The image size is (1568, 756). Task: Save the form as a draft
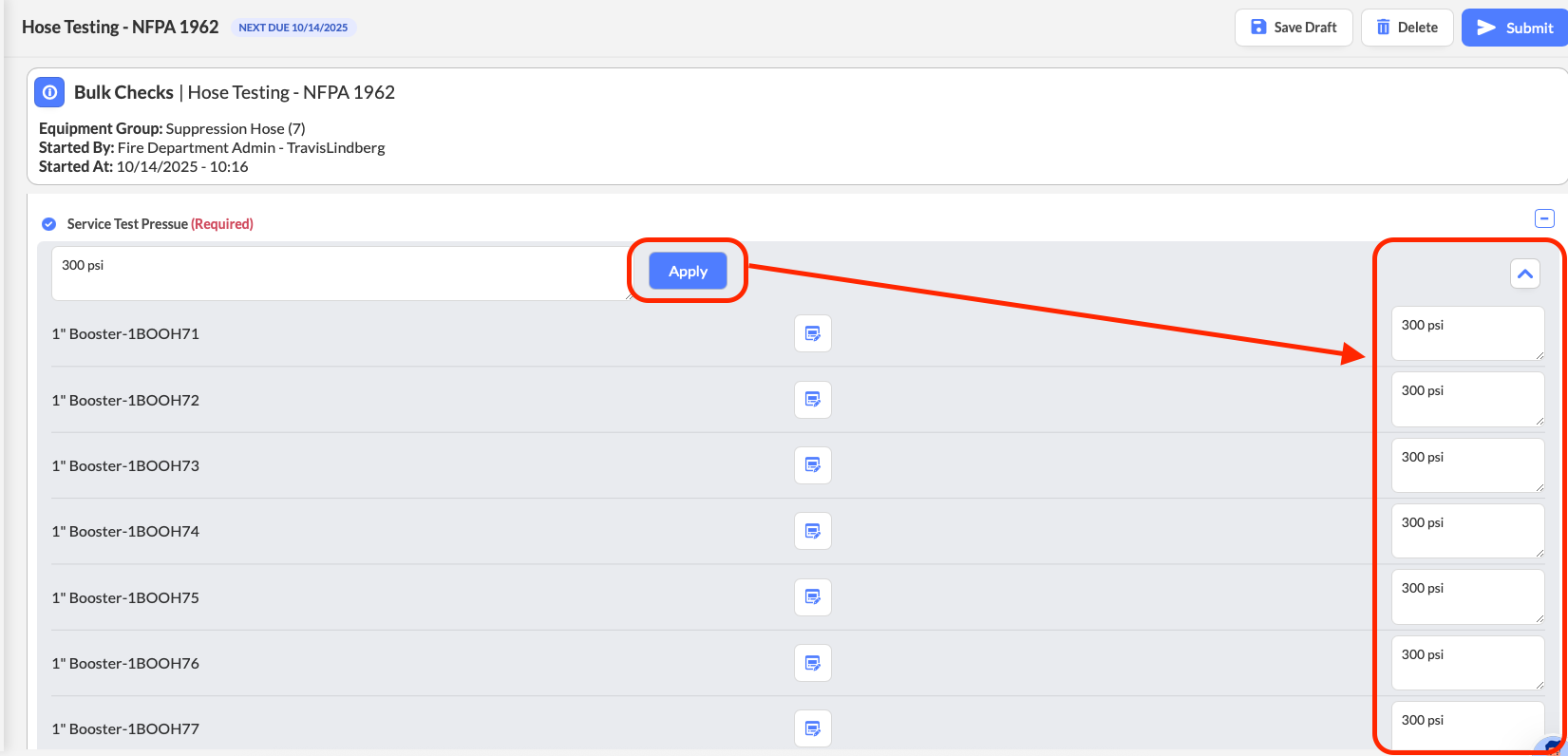[x=1294, y=28]
